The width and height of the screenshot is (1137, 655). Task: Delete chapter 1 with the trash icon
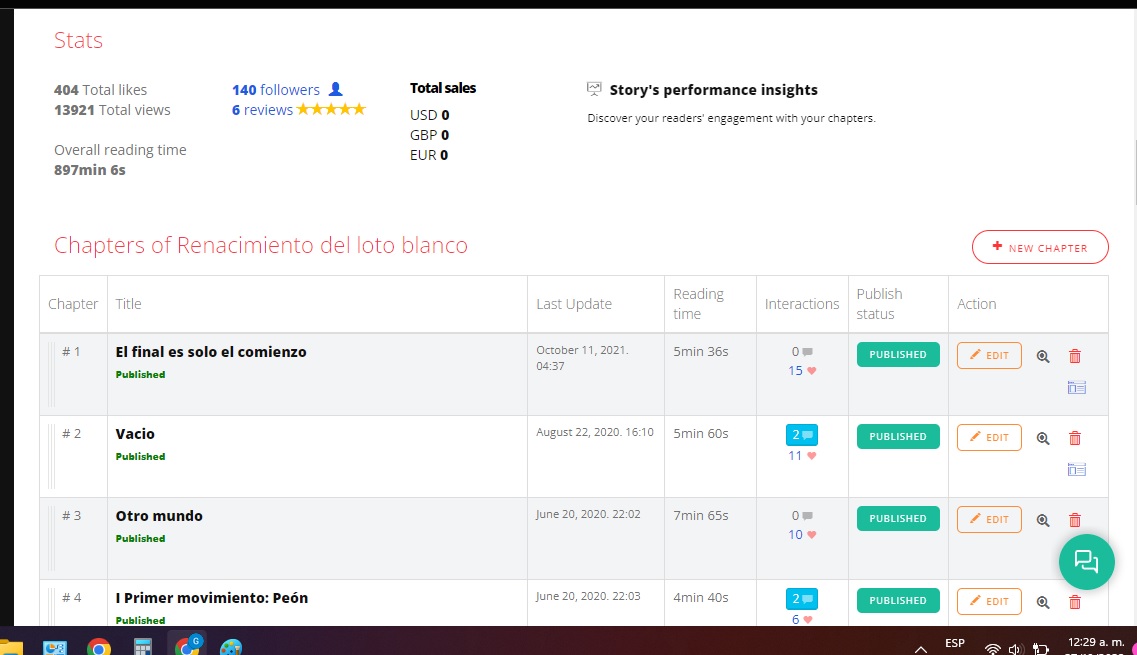[1075, 356]
